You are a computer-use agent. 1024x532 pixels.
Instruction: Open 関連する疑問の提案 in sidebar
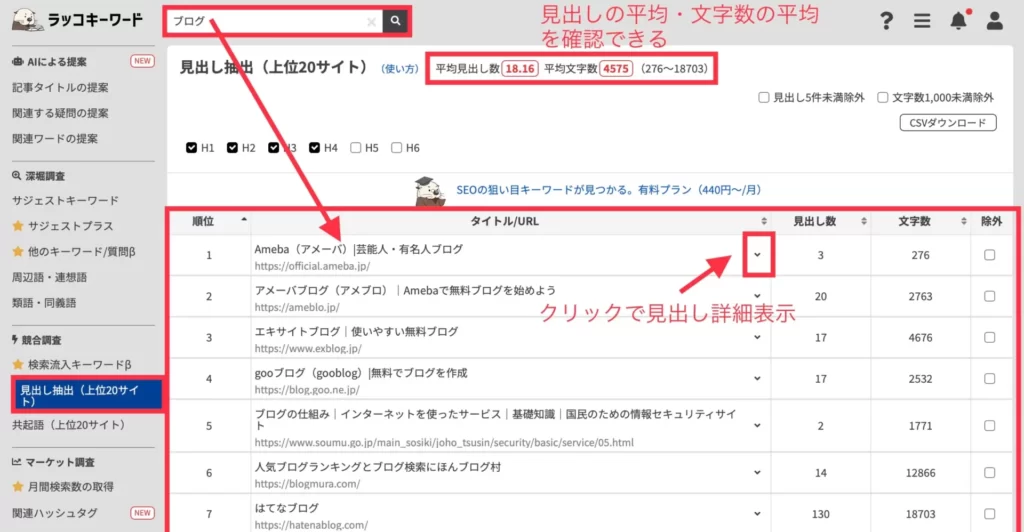[x=60, y=113]
